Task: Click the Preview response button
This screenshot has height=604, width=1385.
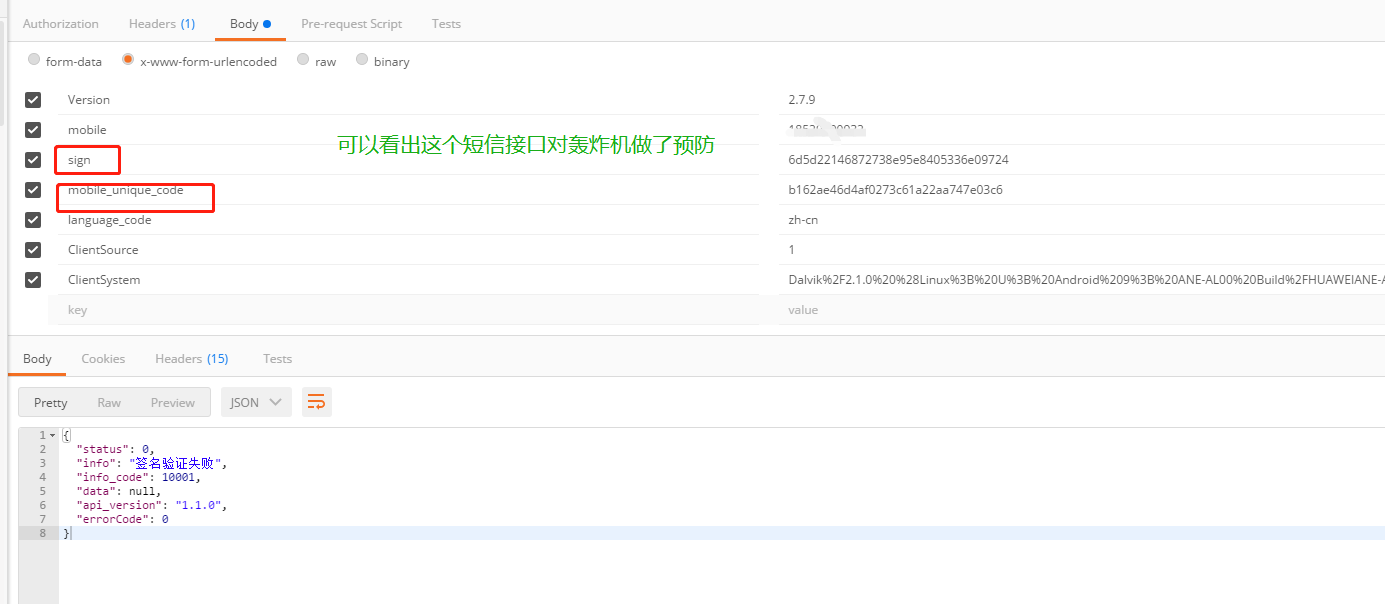Action: pos(172,401)
